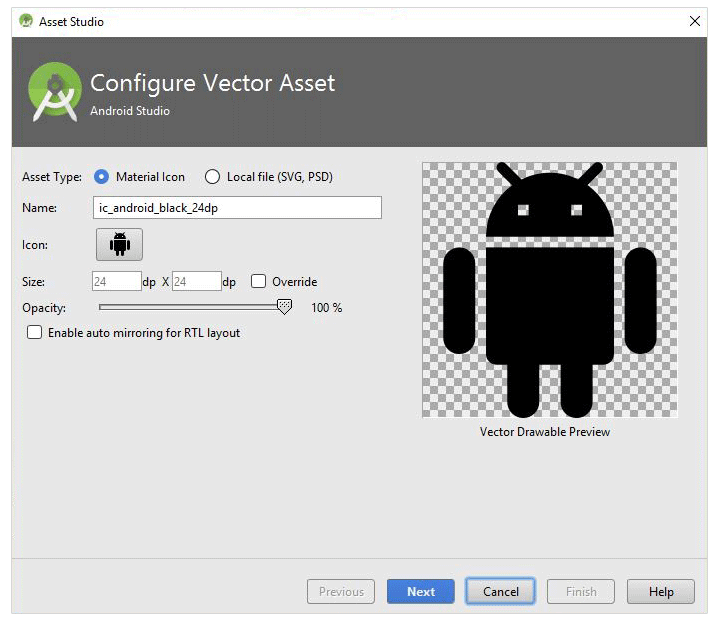This screenshot has height=618, width=720.
Task: Click the Asset Type label
Action: coord(52,177)
